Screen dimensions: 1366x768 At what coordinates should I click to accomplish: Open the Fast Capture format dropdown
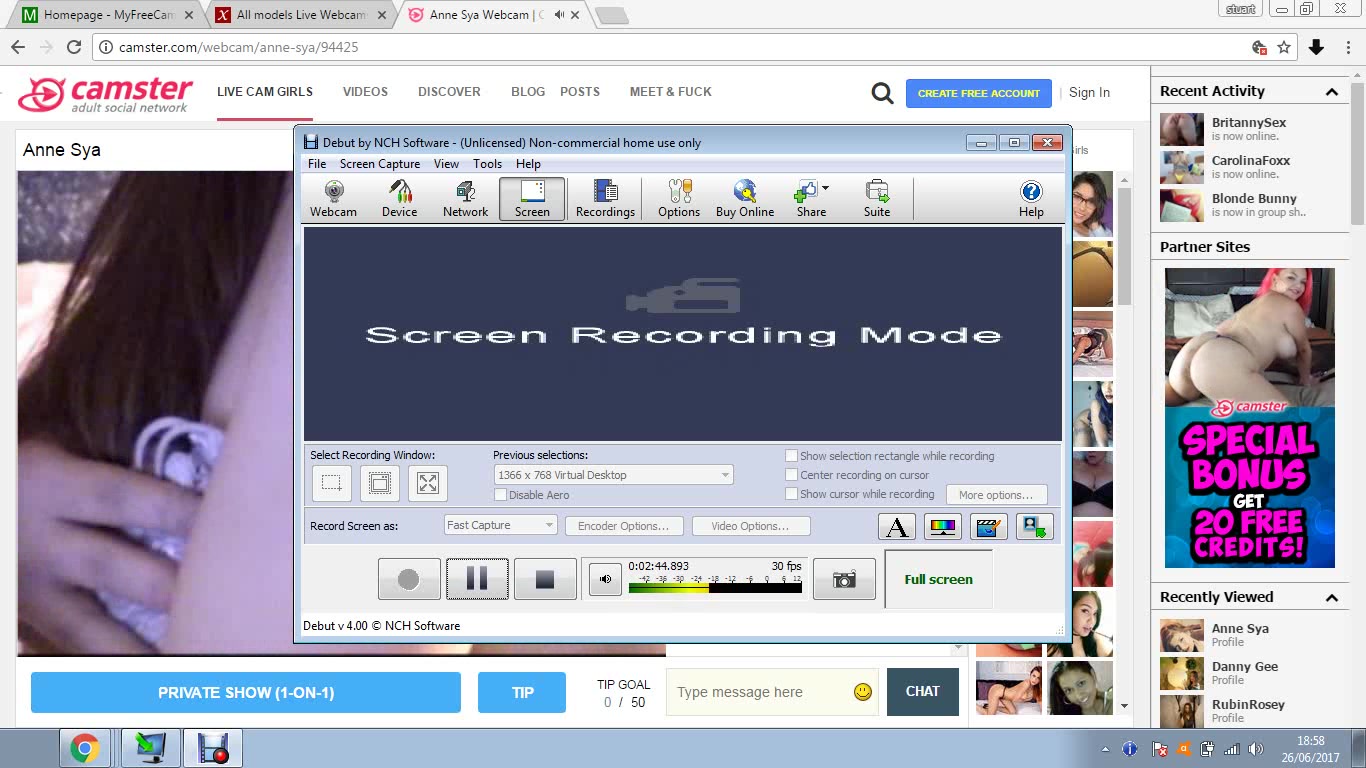pyautogui.click(x=500, y=525)
